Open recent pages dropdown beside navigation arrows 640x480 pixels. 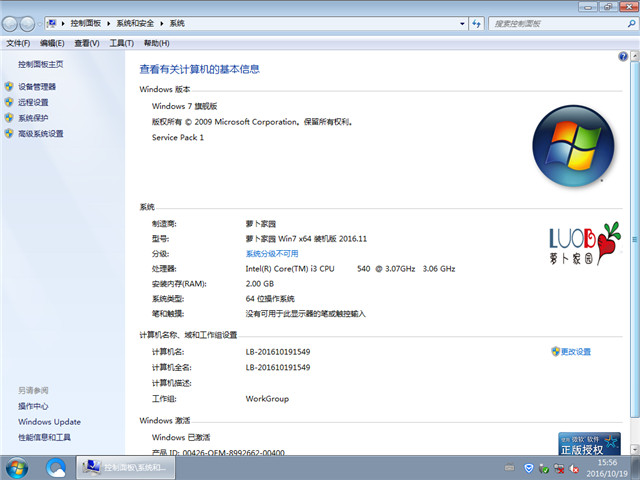pos(39,24)
